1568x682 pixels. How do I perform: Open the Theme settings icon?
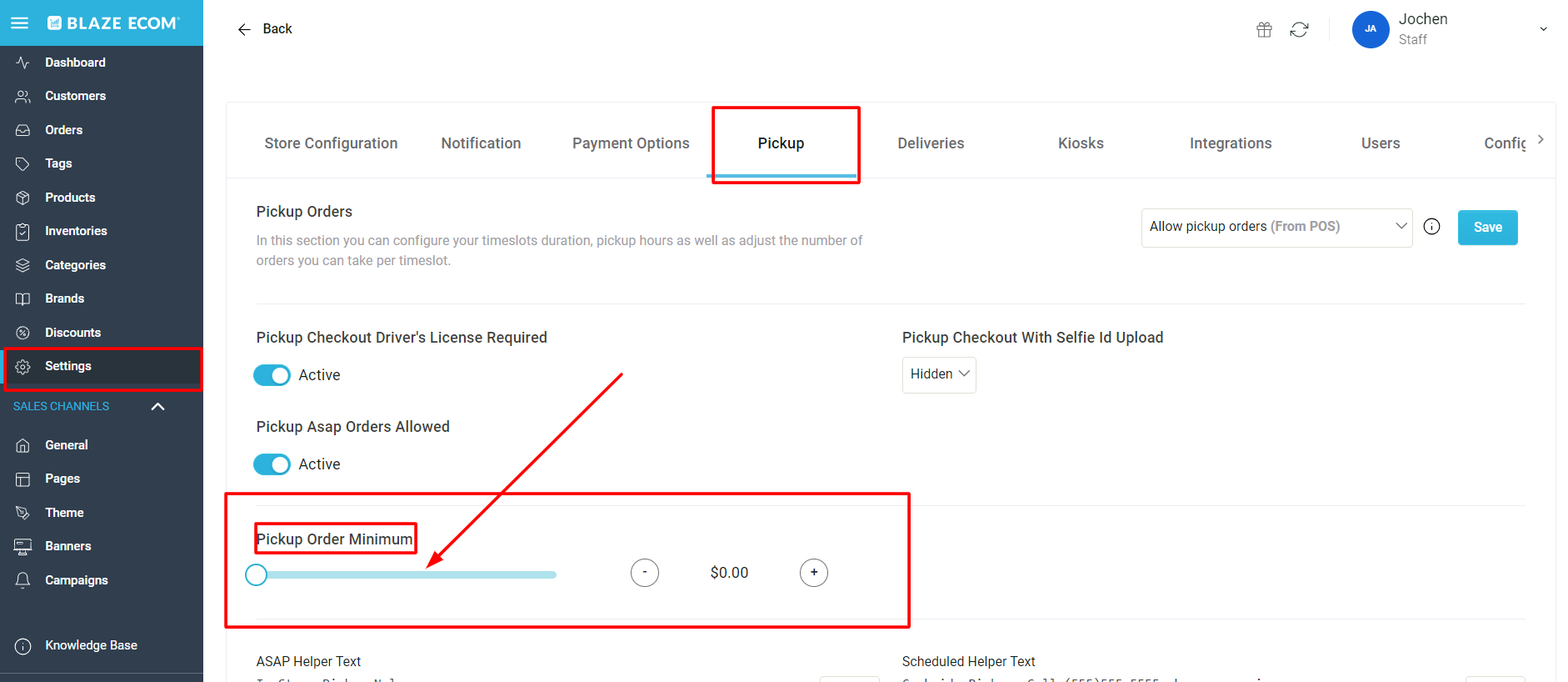point(22,512)
